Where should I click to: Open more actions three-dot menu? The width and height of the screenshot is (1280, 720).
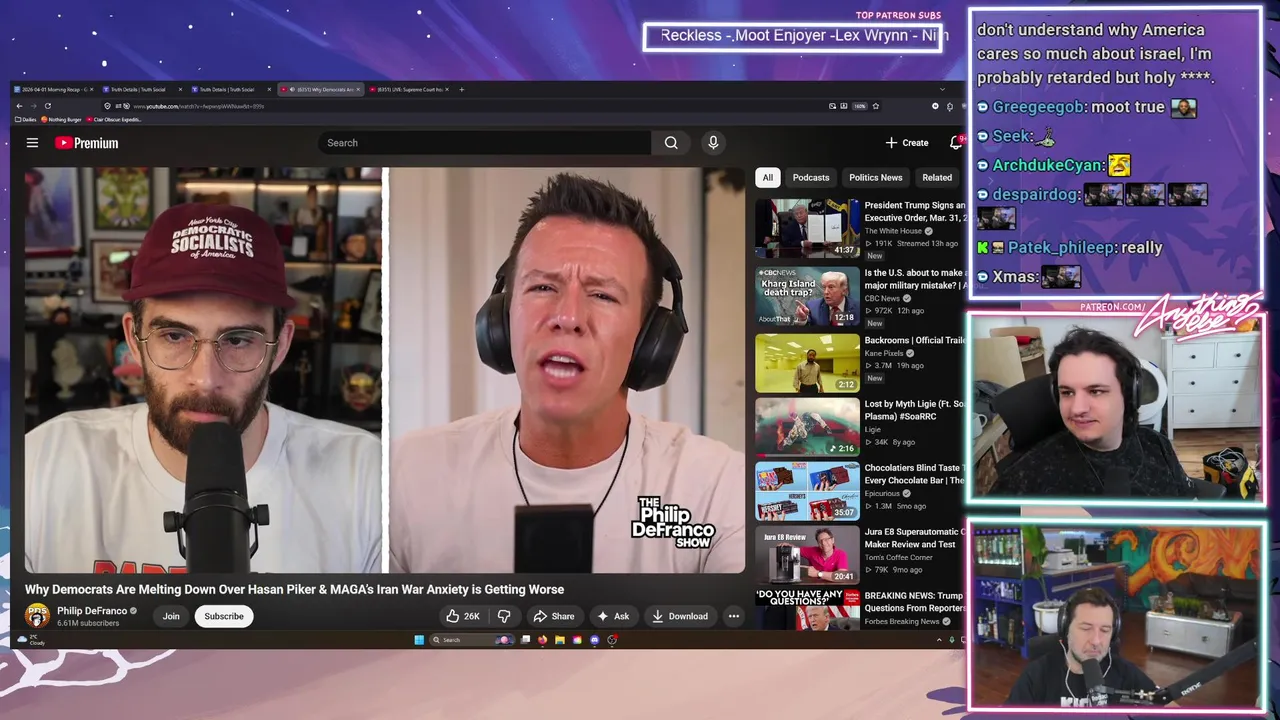point(734,616)
